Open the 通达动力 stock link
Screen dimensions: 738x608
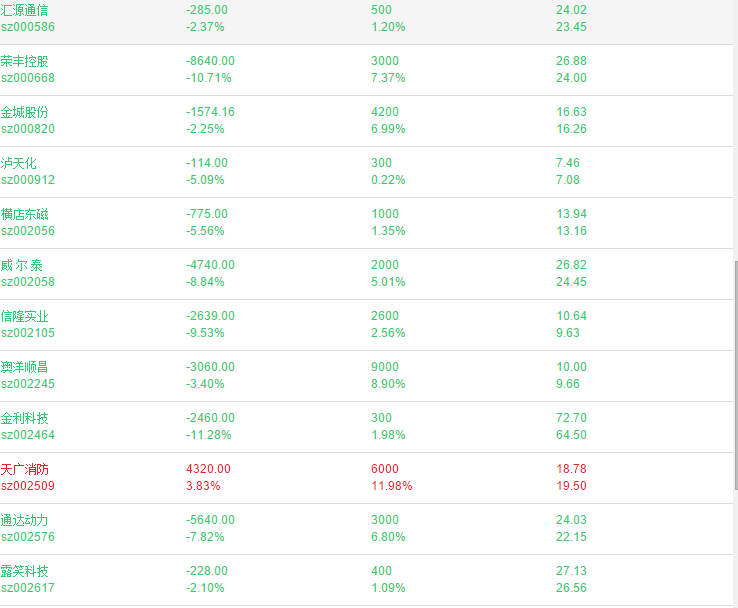point(24,520)
